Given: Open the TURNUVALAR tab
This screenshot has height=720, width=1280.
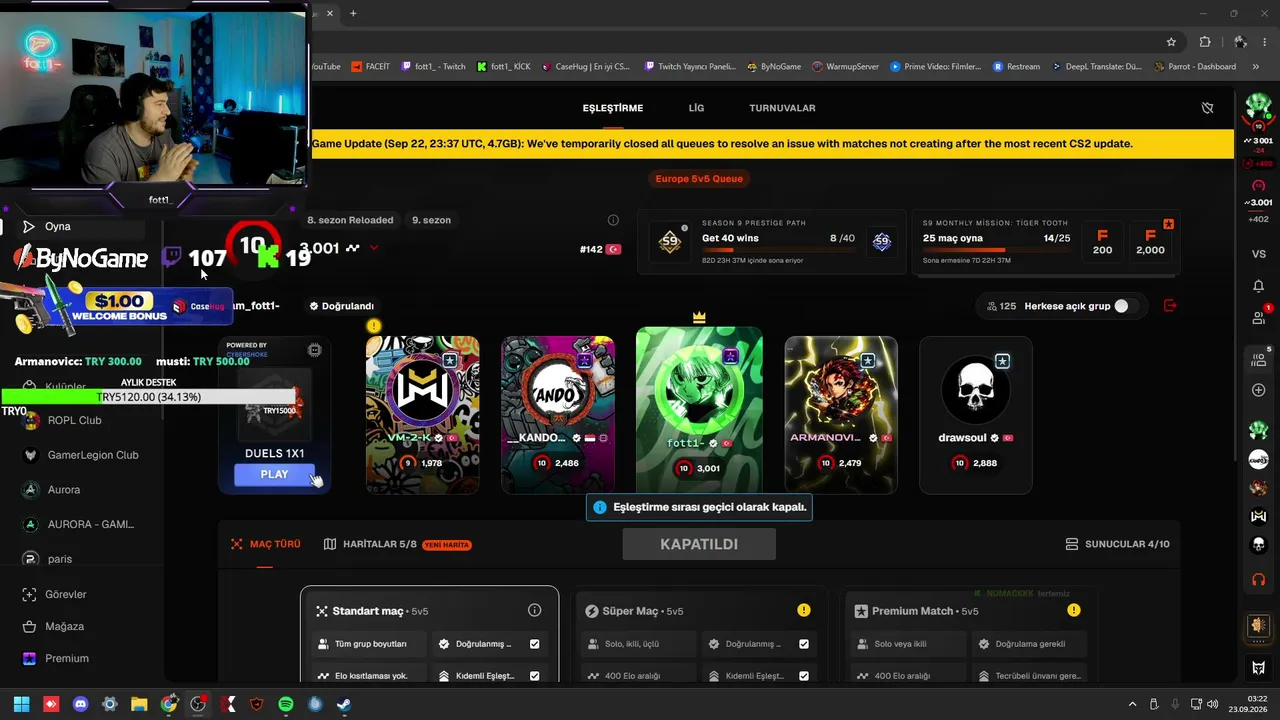Looking at the screenshot, I should tap(782, 108).
